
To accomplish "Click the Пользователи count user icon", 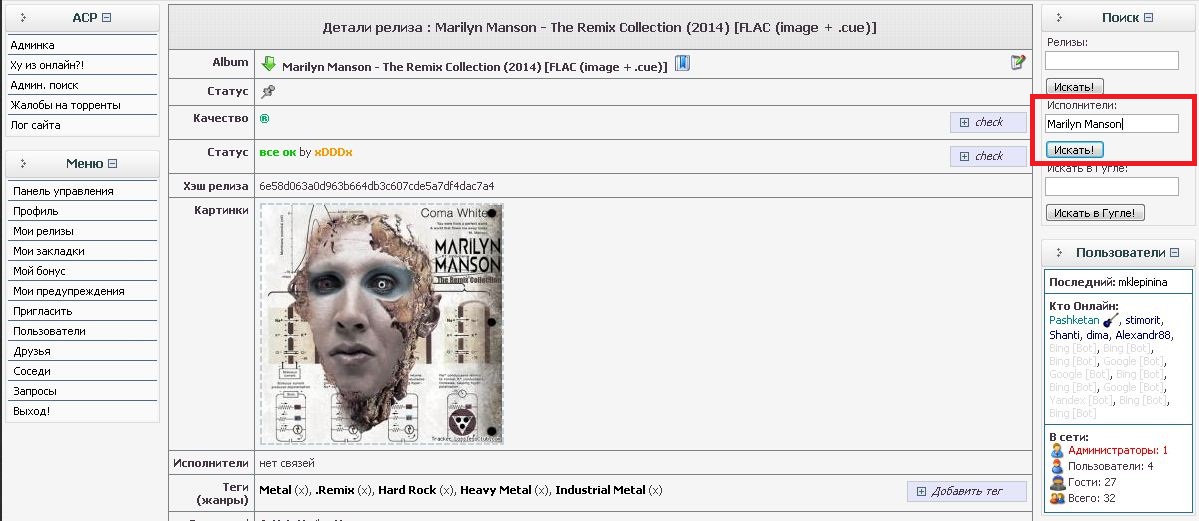I will (x=1058, y=466).
